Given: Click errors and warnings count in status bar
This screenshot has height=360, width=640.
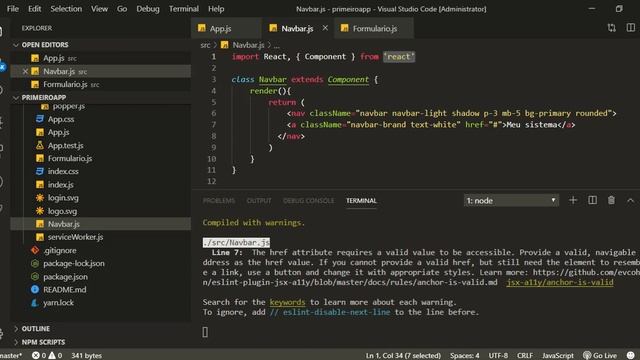Looking at the screenshot, I should [47, 355].
